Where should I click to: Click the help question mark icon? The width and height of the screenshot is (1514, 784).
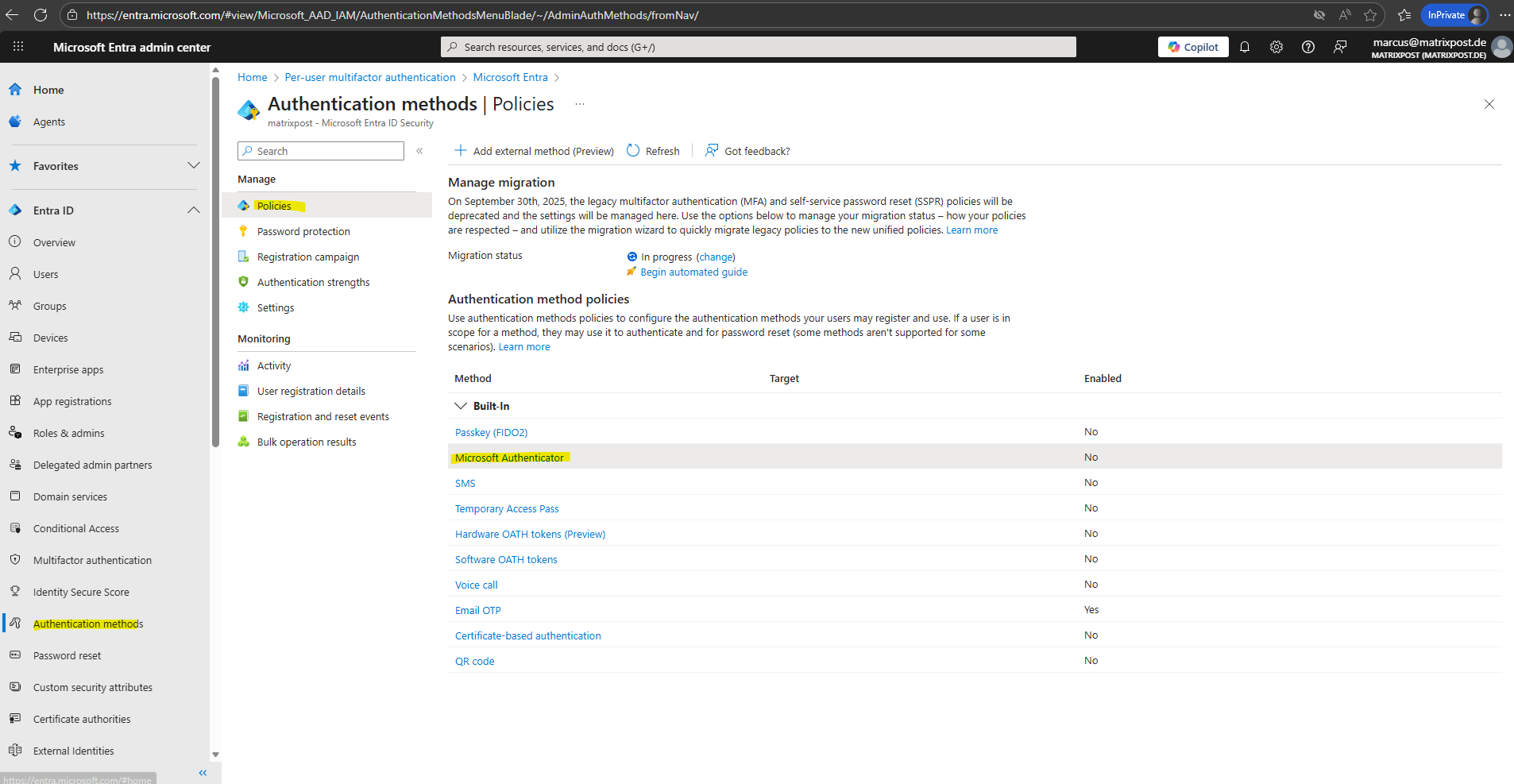click(x=1308, y=47)
